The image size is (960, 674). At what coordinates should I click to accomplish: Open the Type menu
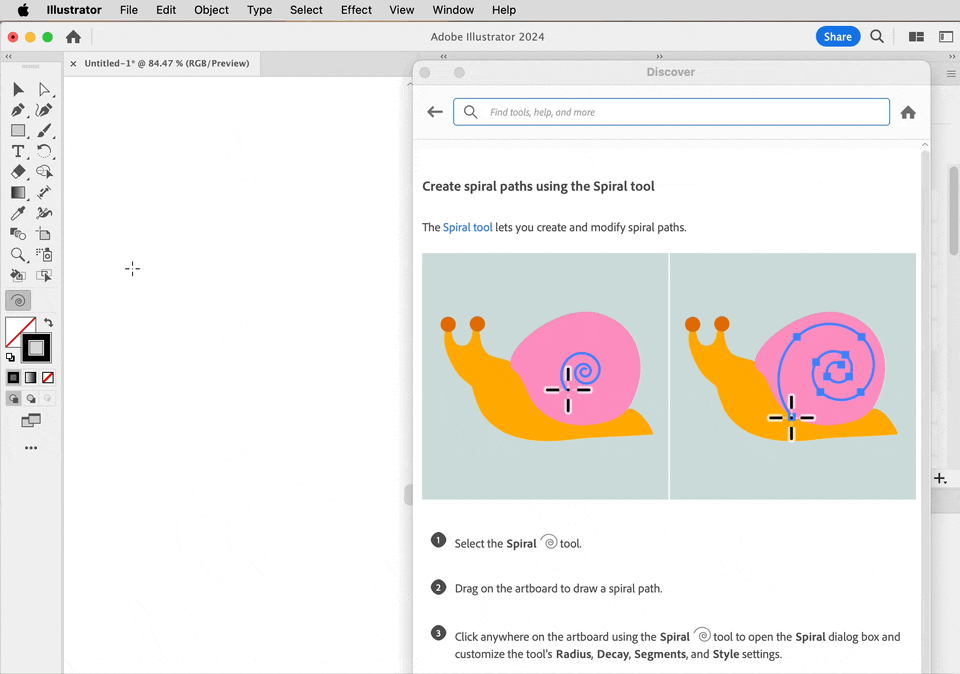tap(260, 10)
